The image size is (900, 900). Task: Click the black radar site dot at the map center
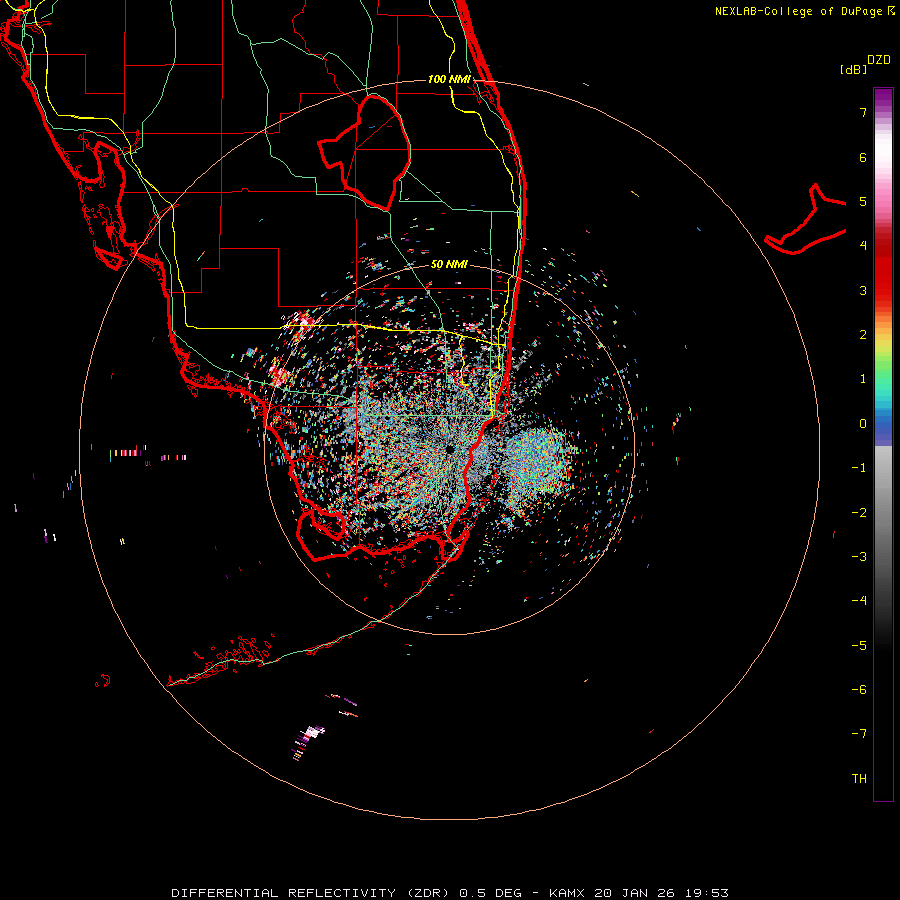coord(450,449)
